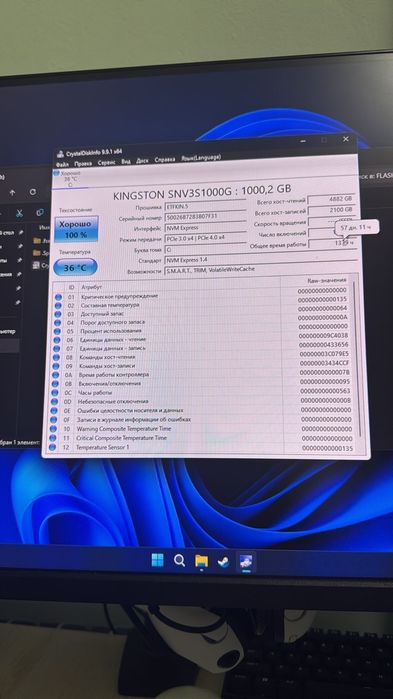Open the Сервис menu

click(x=106, y=162)
